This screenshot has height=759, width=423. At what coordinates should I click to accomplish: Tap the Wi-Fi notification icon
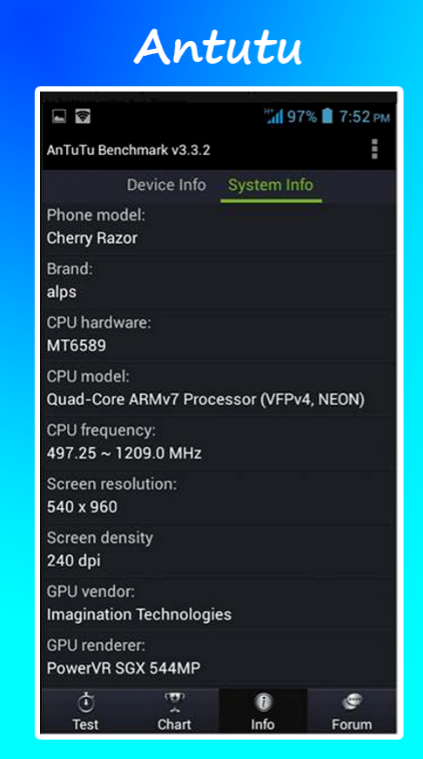83,116
